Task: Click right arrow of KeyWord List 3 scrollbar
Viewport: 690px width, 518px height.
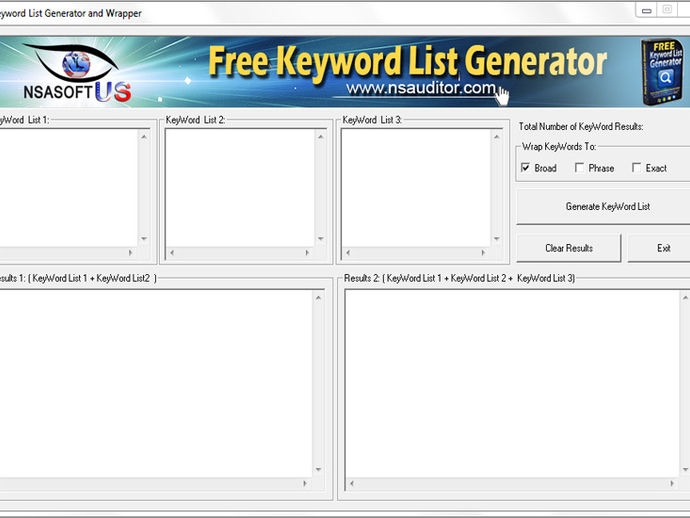Action: 483,253
